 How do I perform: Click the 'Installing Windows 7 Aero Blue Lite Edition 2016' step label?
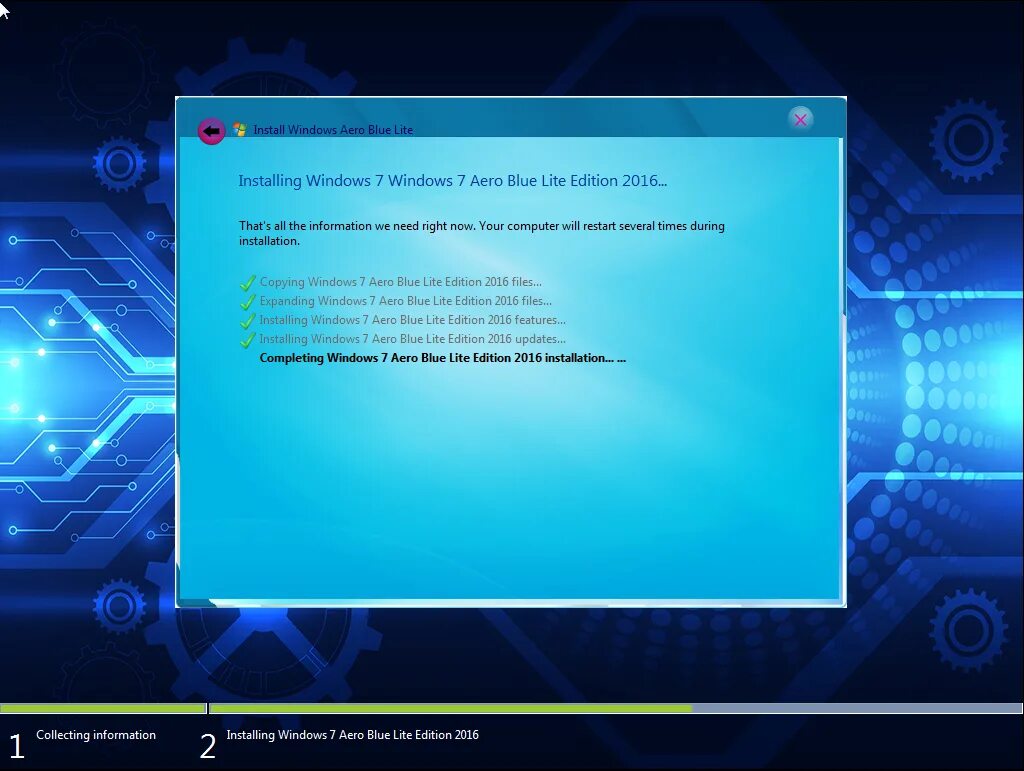[x=353, y=735]
